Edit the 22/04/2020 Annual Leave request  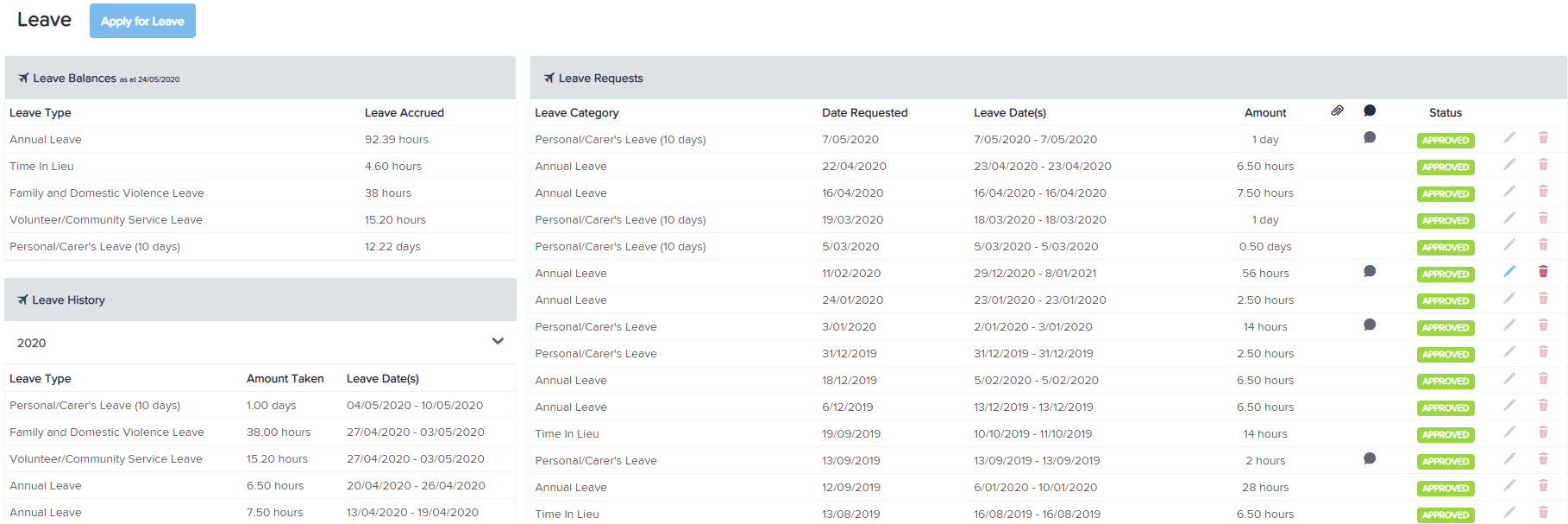tap(1509, 166)
